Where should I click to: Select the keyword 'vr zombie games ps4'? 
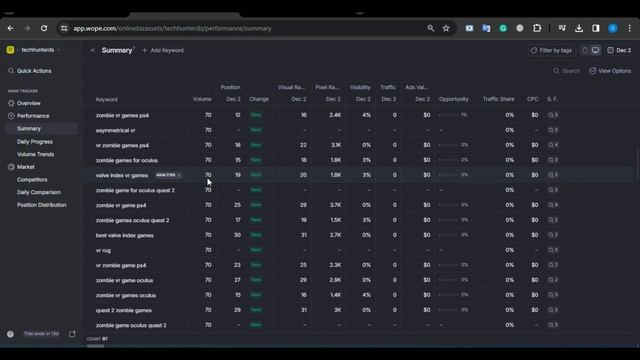[122, 145]
